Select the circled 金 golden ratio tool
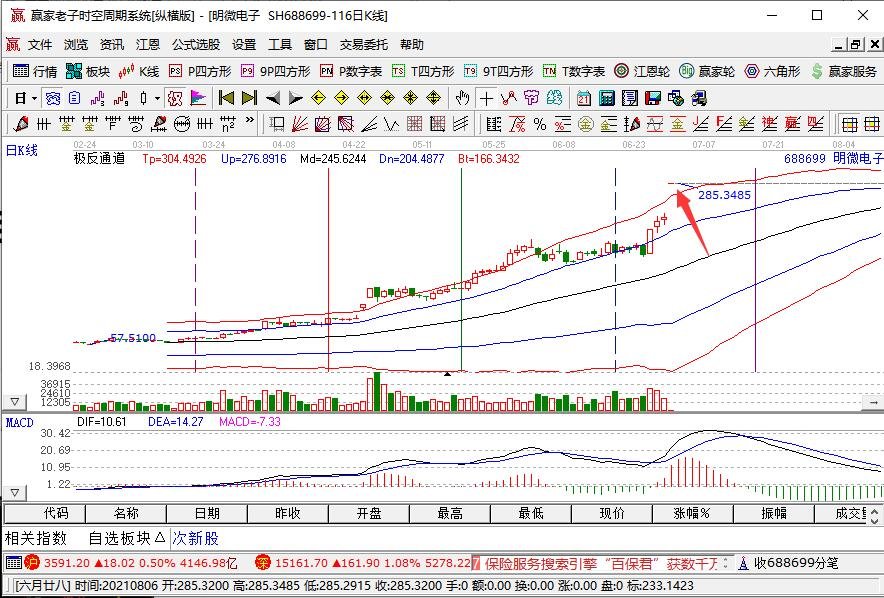884x598 pixels. click(585, 123)
